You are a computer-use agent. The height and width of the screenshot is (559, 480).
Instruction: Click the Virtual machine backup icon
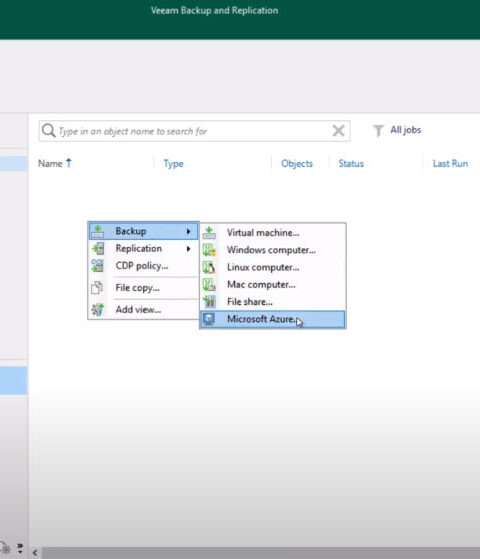[x=209, y=233]
